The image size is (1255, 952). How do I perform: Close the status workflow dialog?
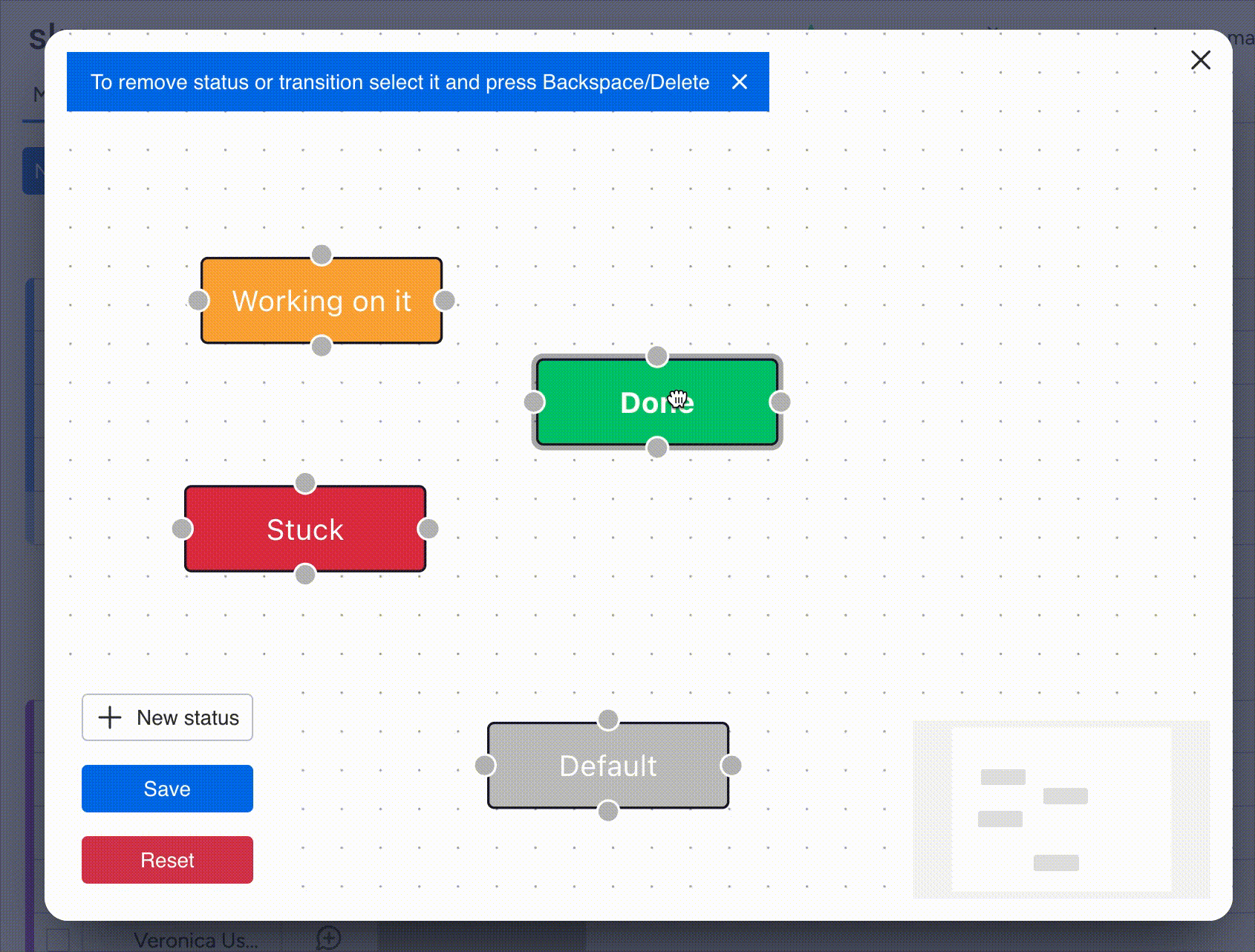coord(1200,60)
